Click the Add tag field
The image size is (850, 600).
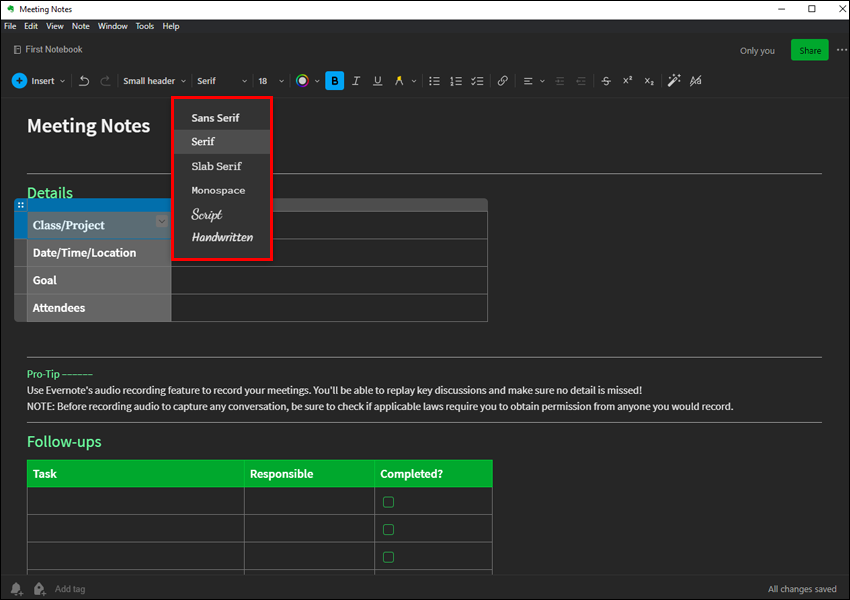(70, 589)
